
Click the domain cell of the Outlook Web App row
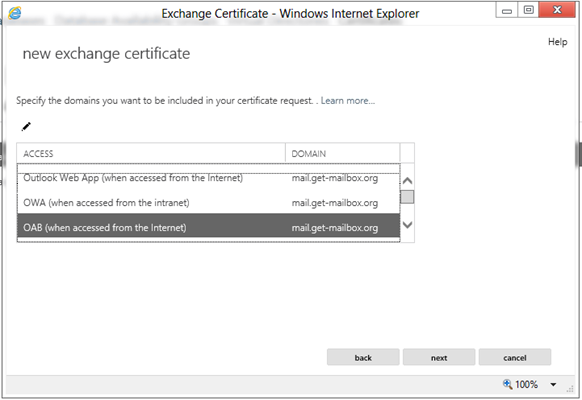pos(335,178)
